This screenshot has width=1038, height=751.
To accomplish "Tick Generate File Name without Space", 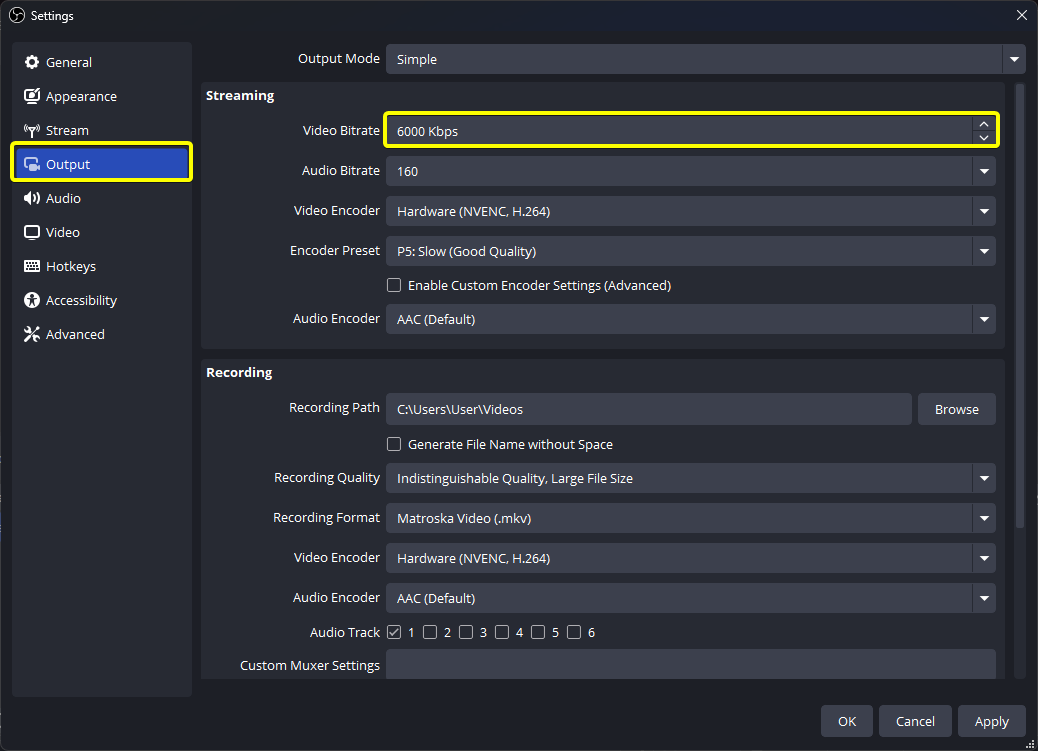I will pyautogui.click(x=394, y=444).
